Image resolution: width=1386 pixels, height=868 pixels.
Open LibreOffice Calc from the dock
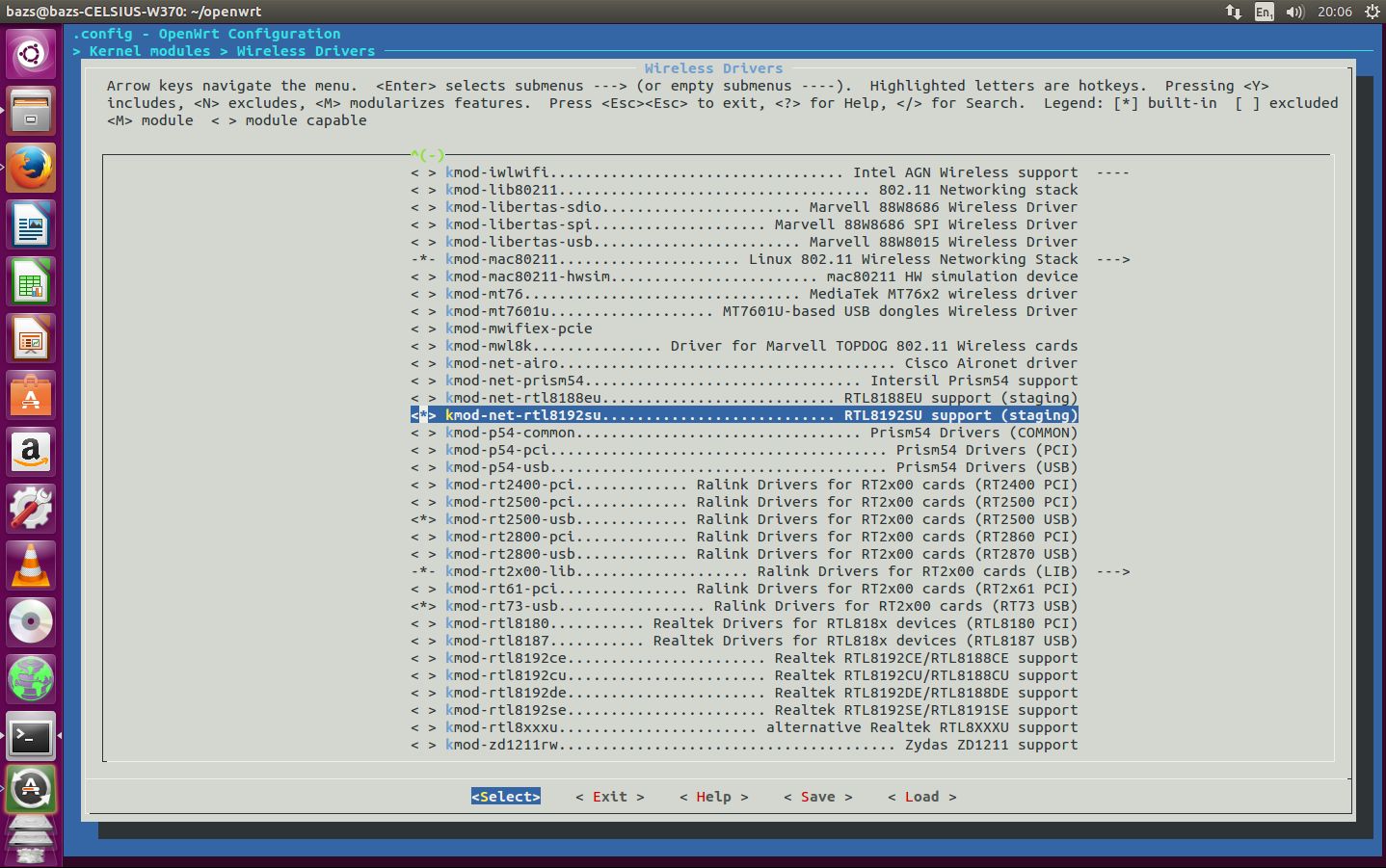point(31,282)
